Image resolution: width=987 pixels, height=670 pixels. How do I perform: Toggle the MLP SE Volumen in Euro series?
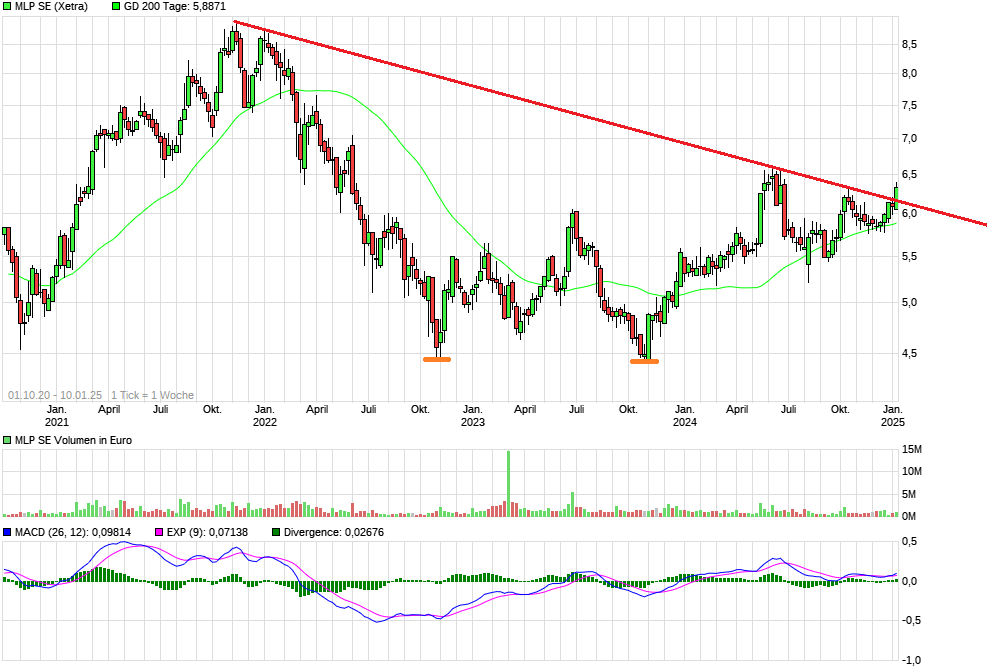9,439
